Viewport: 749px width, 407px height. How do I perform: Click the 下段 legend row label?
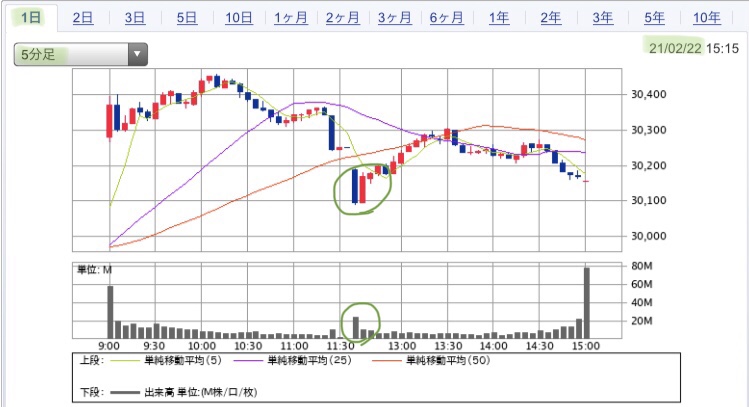point(92,393)
